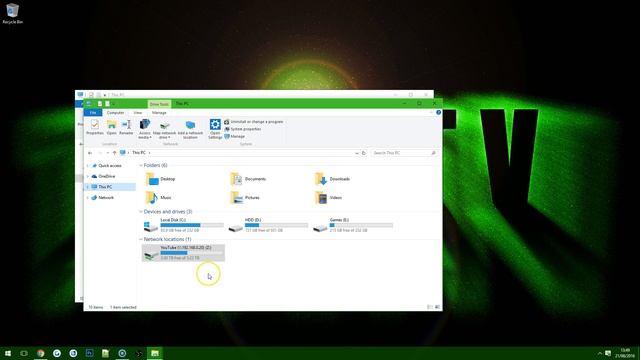The image size is (640, 360).
Task: Open the recent locations dropdown arrow
Action: (107, 153)
